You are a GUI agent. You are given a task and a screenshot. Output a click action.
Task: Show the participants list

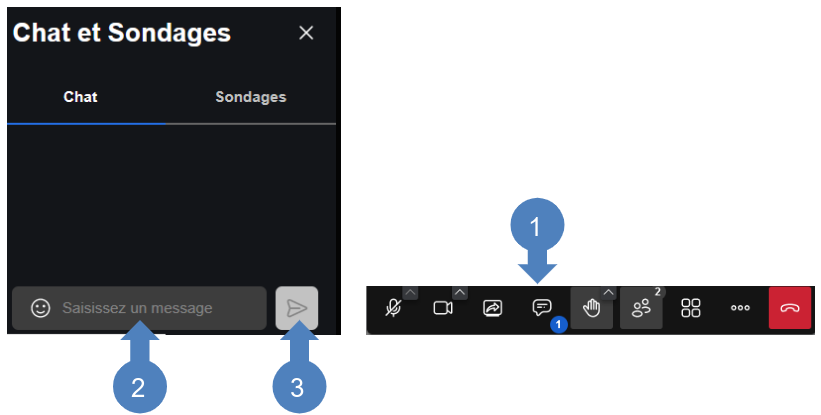click(x=640, y=308)
